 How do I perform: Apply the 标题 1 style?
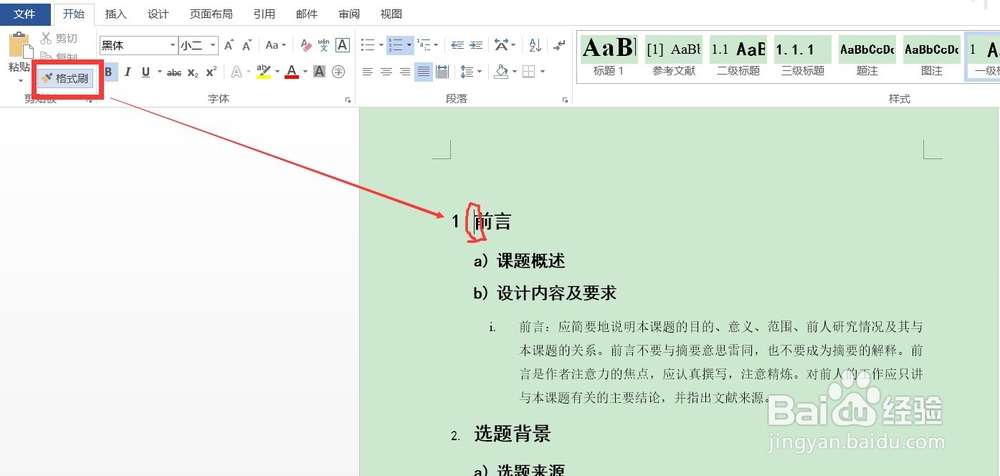tap(608, 57)
